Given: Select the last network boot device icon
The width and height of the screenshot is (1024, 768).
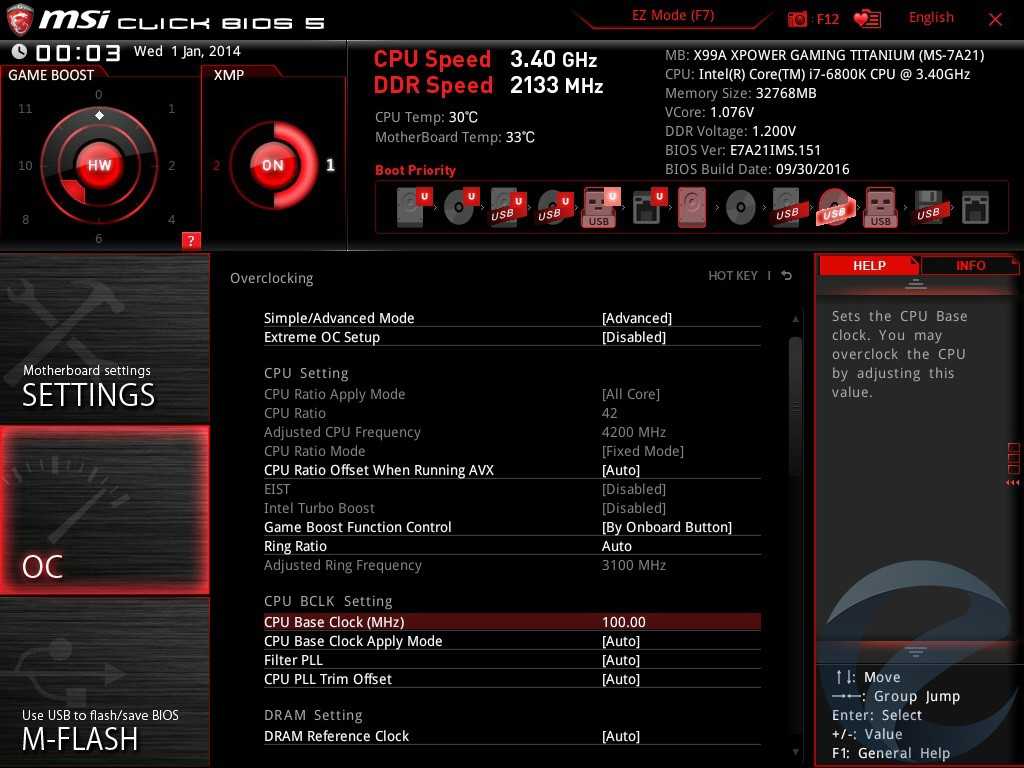Looking at the screenshot, I should pyautogui.click(x=974, y=208).
